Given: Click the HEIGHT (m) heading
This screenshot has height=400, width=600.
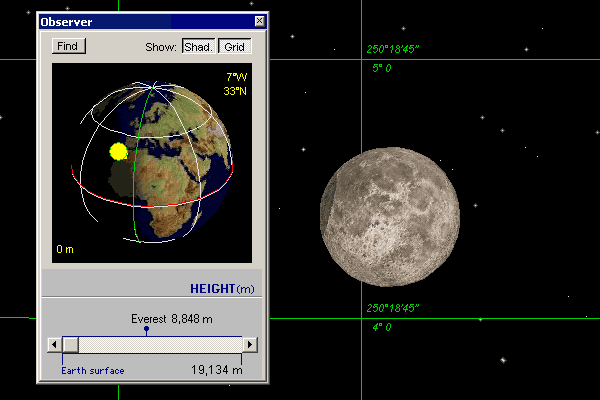Looking at the screenshot, I should (x=222, y=289).
